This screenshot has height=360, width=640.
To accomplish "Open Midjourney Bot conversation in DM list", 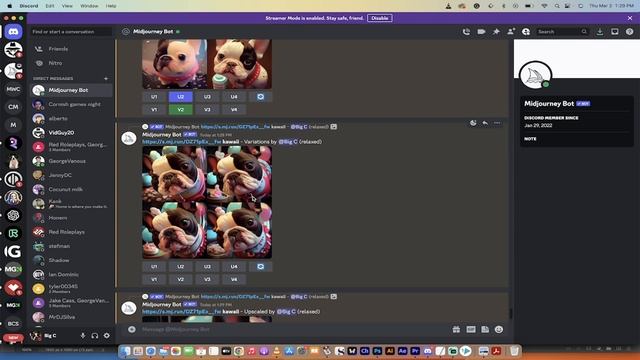I will (x=71, y=90).
